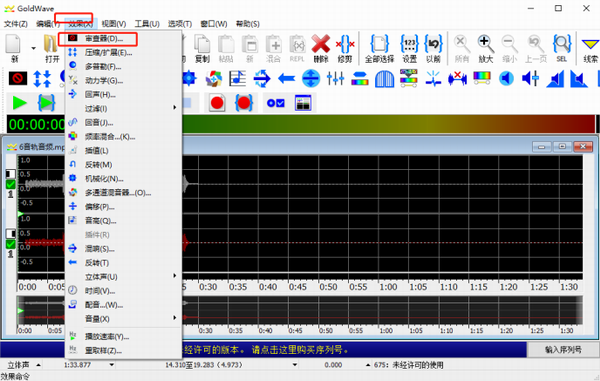Screen dimensions: 600x381
Task: Expand the Filter (过滤) submenu
Action: coord(123,109)
